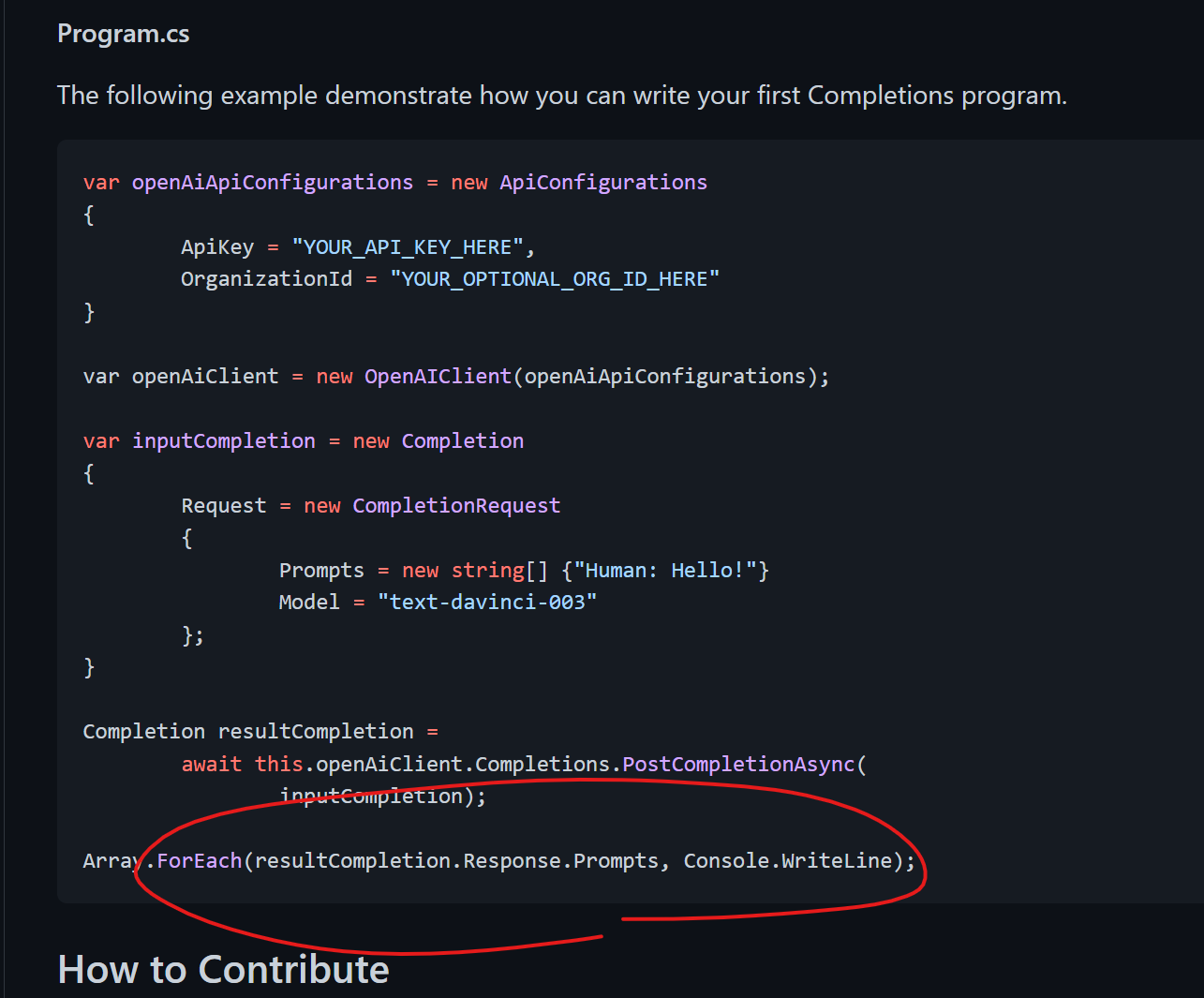Select the Completion resultCompletion declaration
Image resolution: width=1204 pixels, height=998 pixels.
[248, 731]
